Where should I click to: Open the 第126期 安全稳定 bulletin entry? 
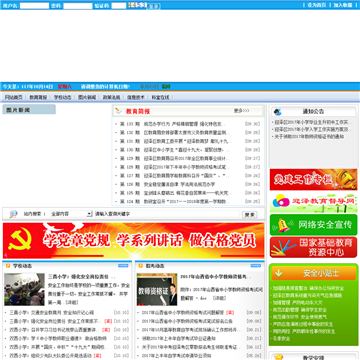click(168, 184)
